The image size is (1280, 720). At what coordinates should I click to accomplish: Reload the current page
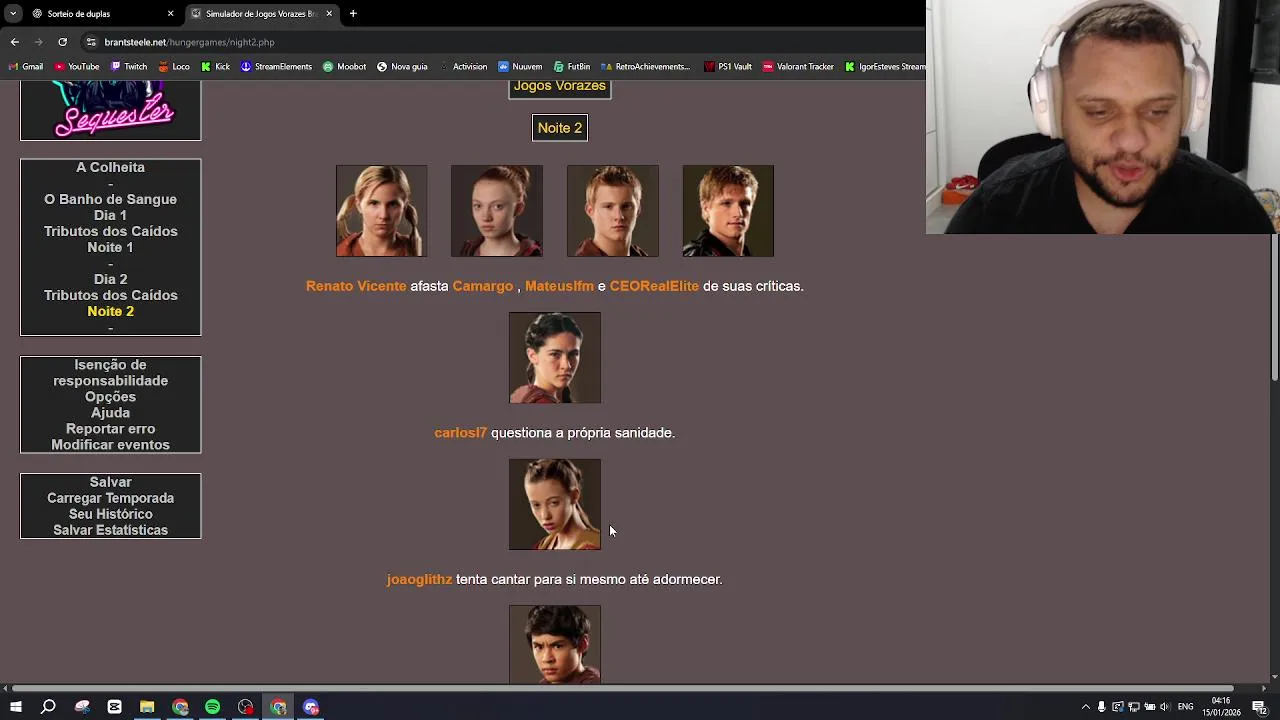[62, 42]
